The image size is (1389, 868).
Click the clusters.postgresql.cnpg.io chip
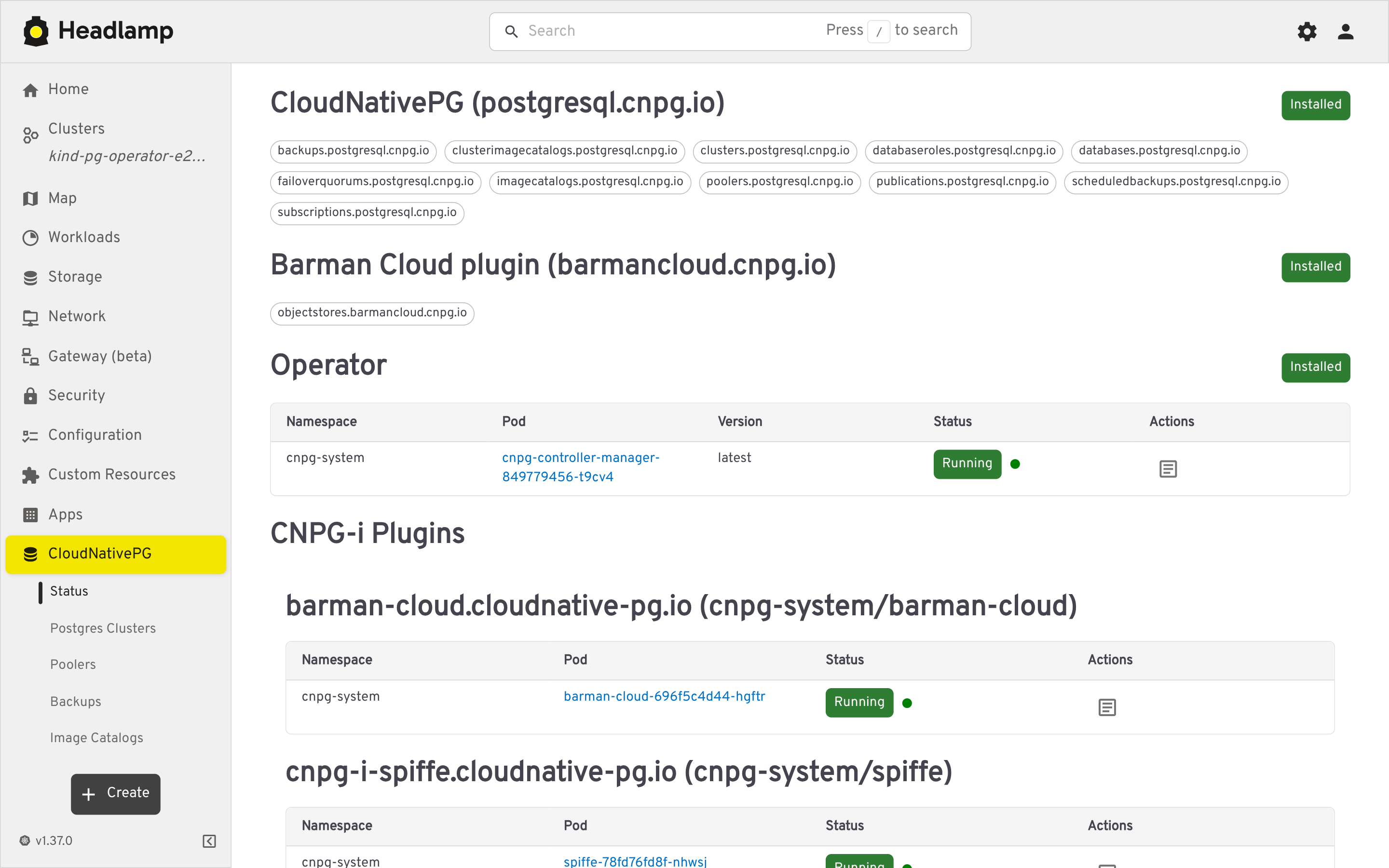point(775,151)
